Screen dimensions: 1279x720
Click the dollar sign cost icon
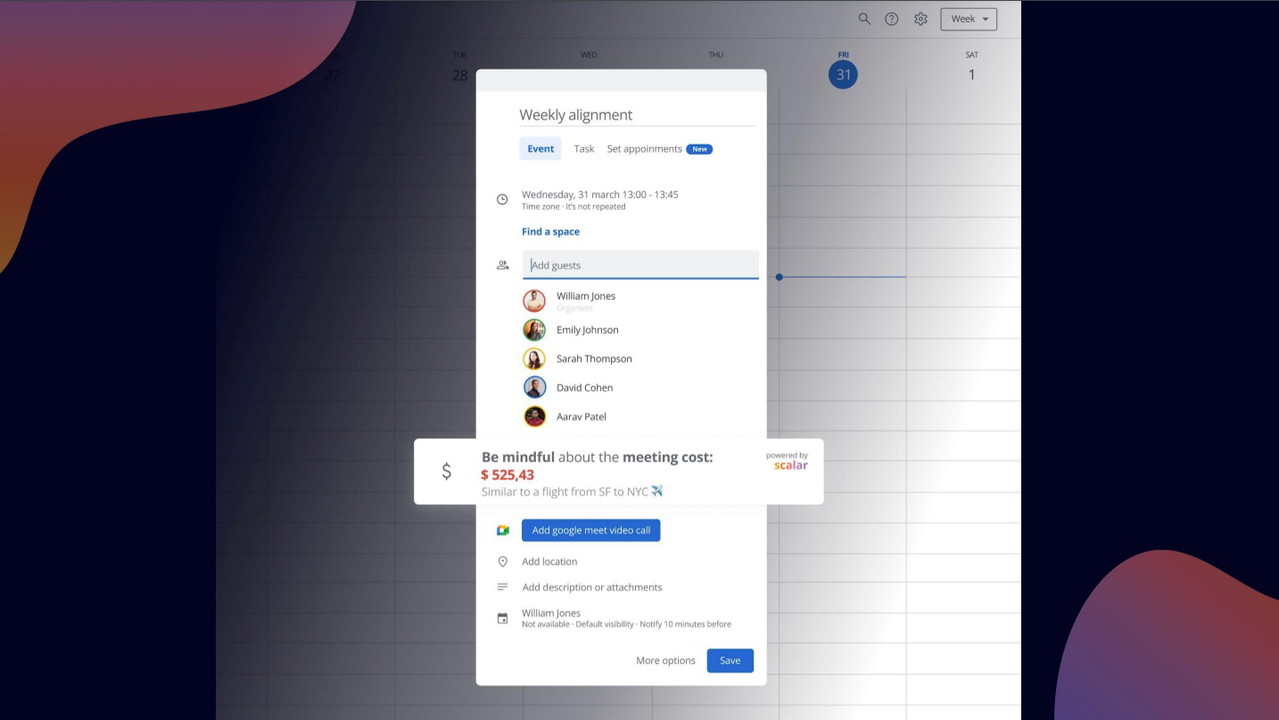point(446,471)
